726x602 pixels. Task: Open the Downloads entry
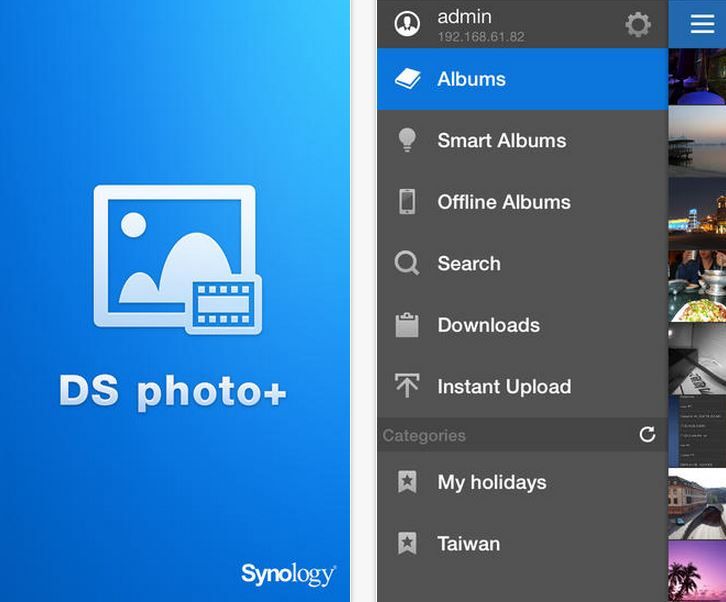(x=523, y=325)
